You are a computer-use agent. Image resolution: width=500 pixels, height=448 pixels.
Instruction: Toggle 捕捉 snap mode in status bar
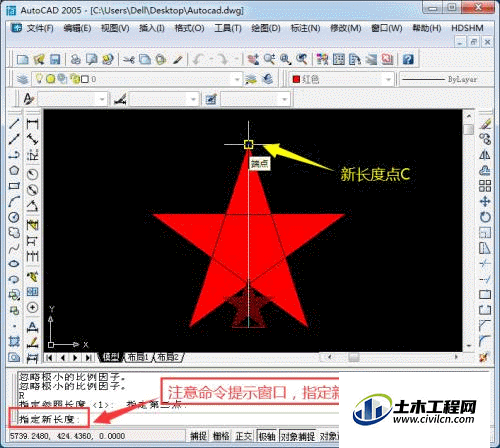[x=199, y=436]
